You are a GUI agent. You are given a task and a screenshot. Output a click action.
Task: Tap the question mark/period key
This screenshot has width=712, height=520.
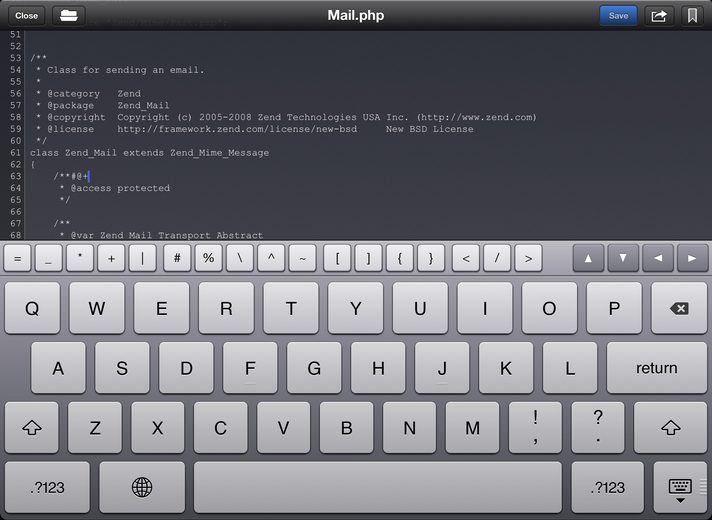pos(598,427)
